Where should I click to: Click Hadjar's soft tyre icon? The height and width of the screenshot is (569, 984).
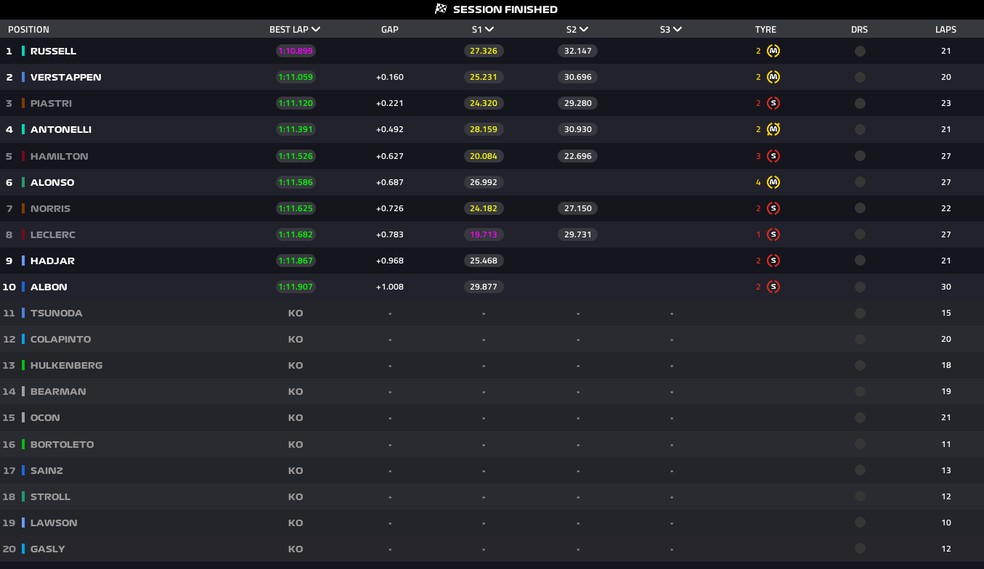pos(773,260)
